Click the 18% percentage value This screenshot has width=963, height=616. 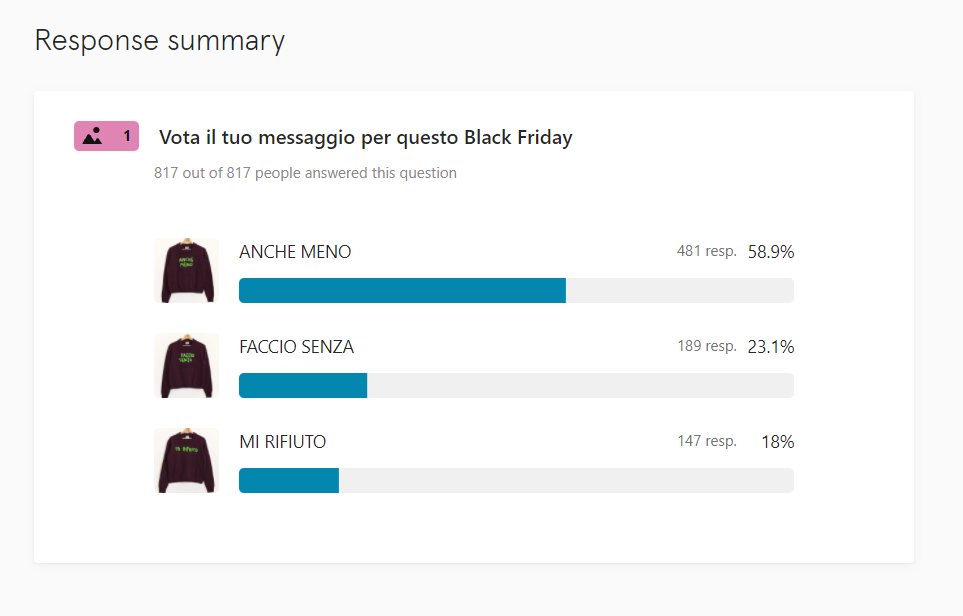click(778, 442)
